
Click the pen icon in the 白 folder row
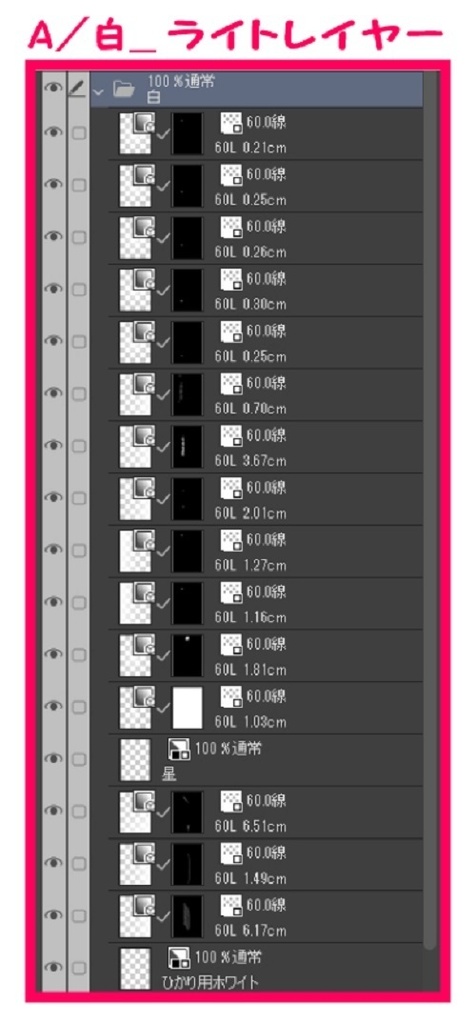pos(77,89)
